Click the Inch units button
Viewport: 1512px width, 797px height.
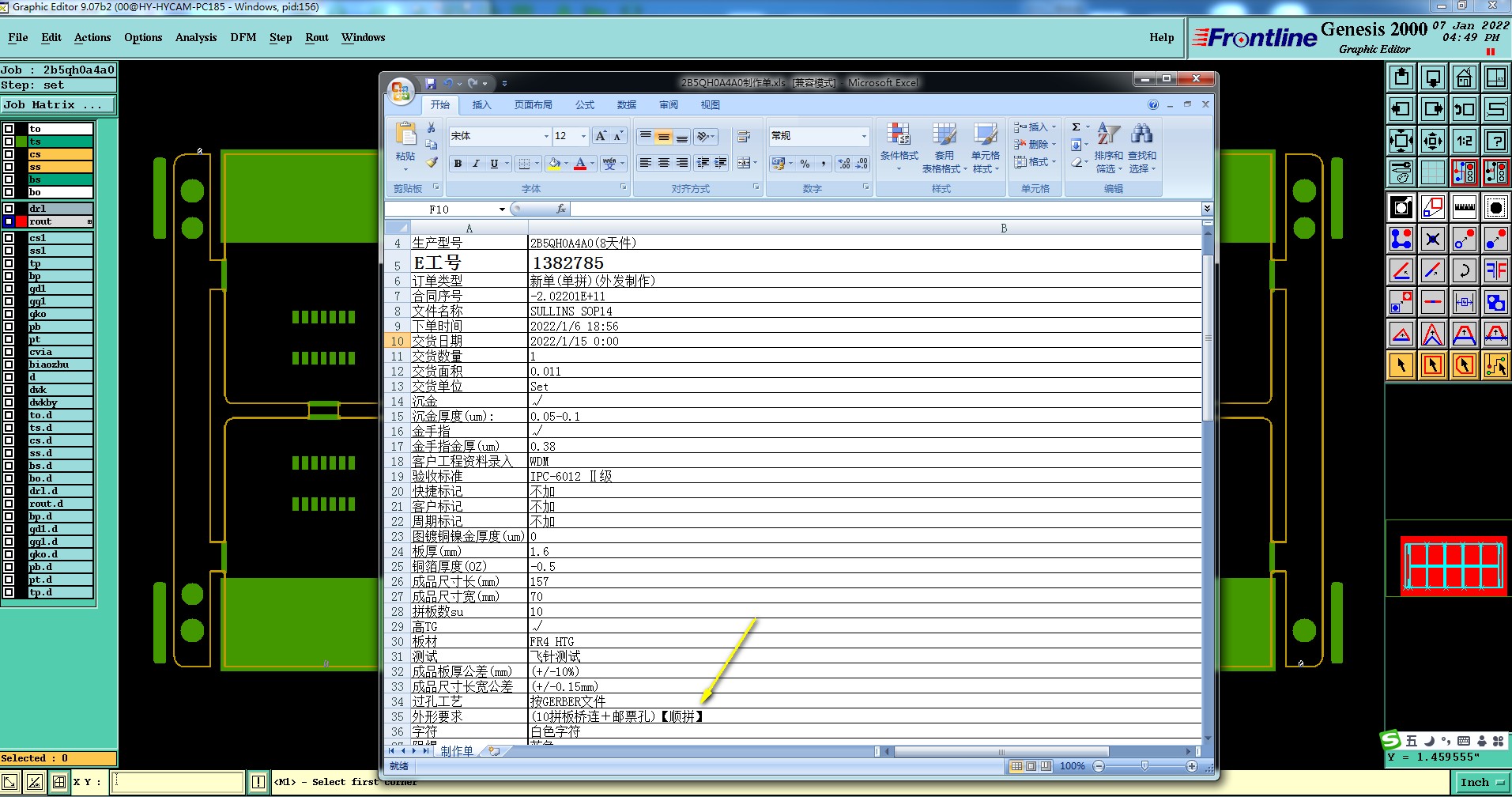coord(1481,782)
